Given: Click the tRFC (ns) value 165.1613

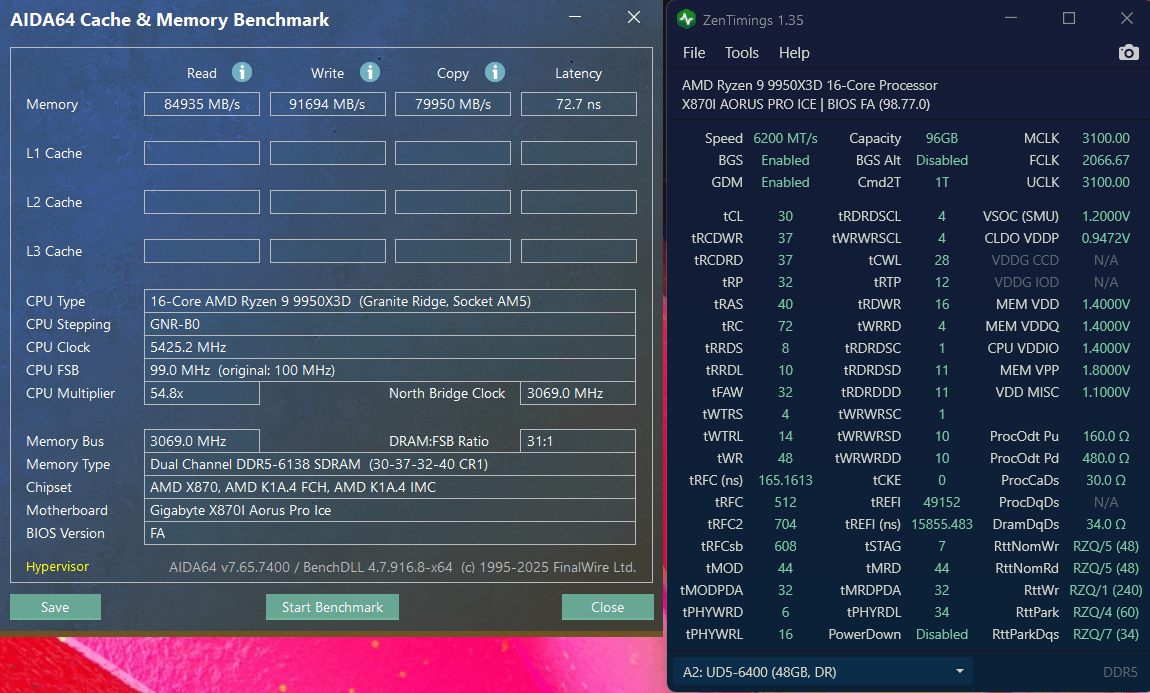Looking at the screenshot, I should [x=785, y=480].
